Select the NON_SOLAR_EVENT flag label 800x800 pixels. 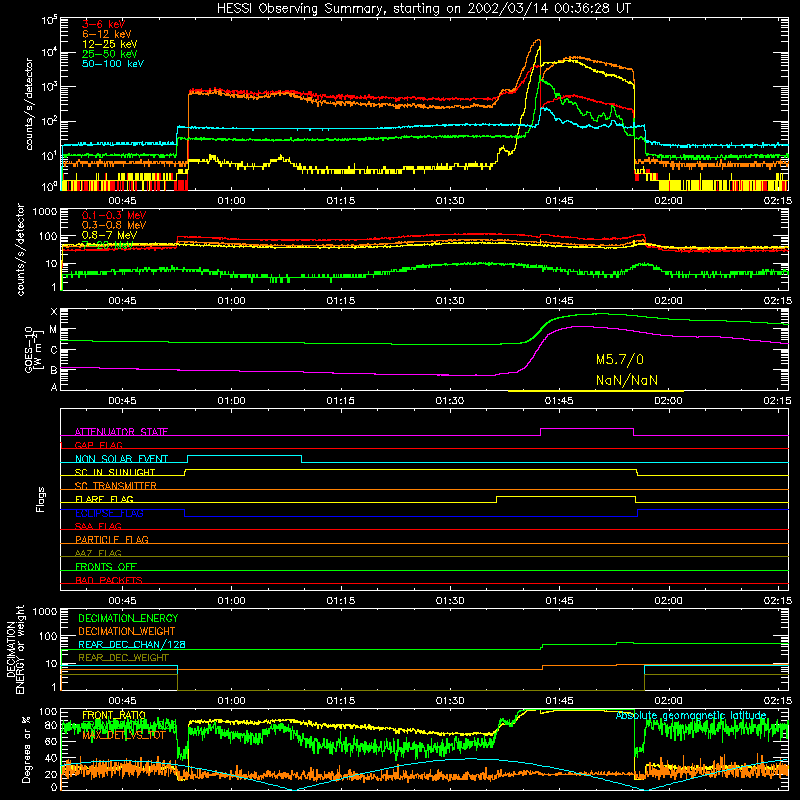(x=121, y=459)
